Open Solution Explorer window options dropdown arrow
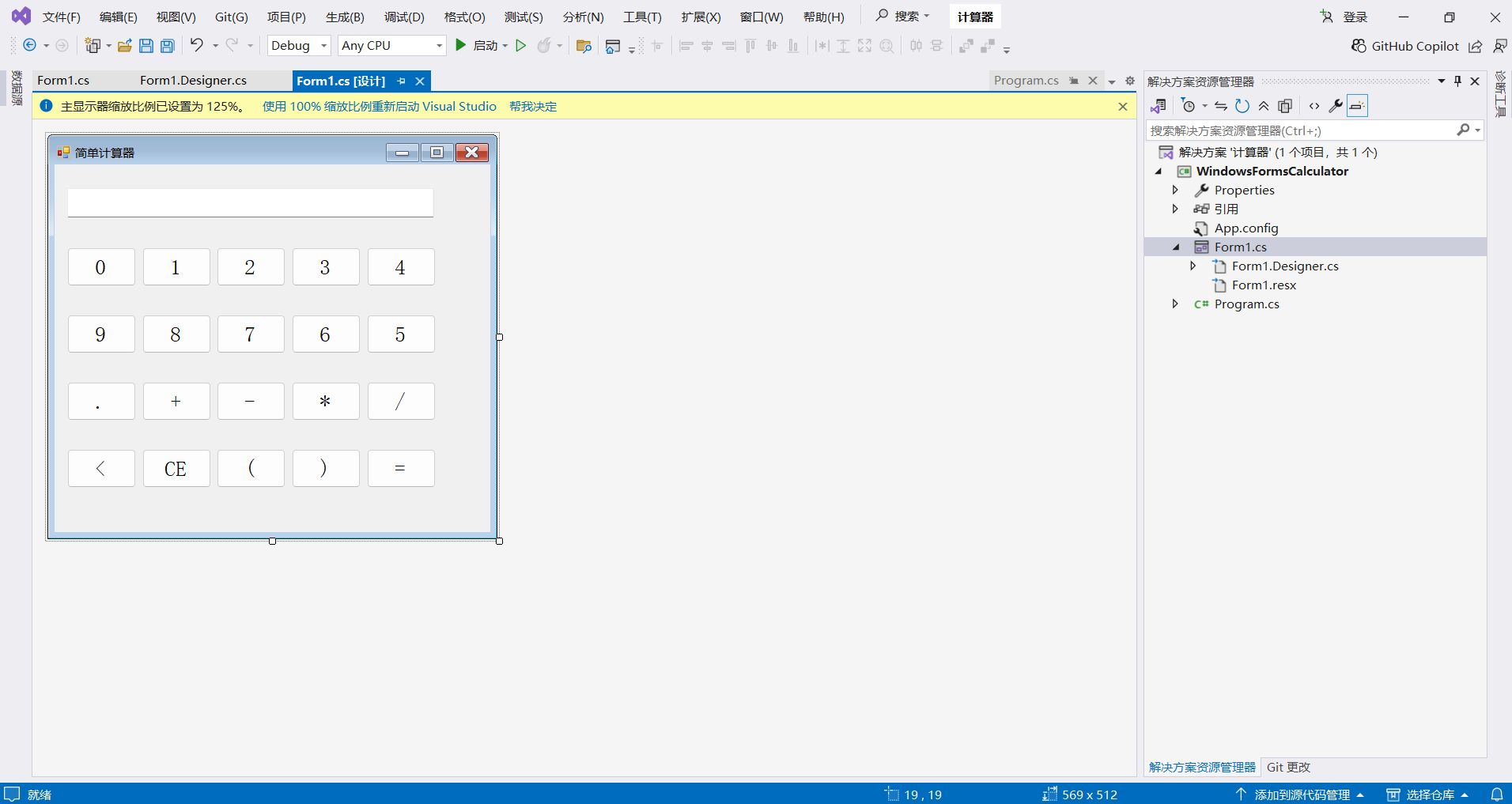The height and width of the screenshot is (804, 1512). pos(1441,81)
